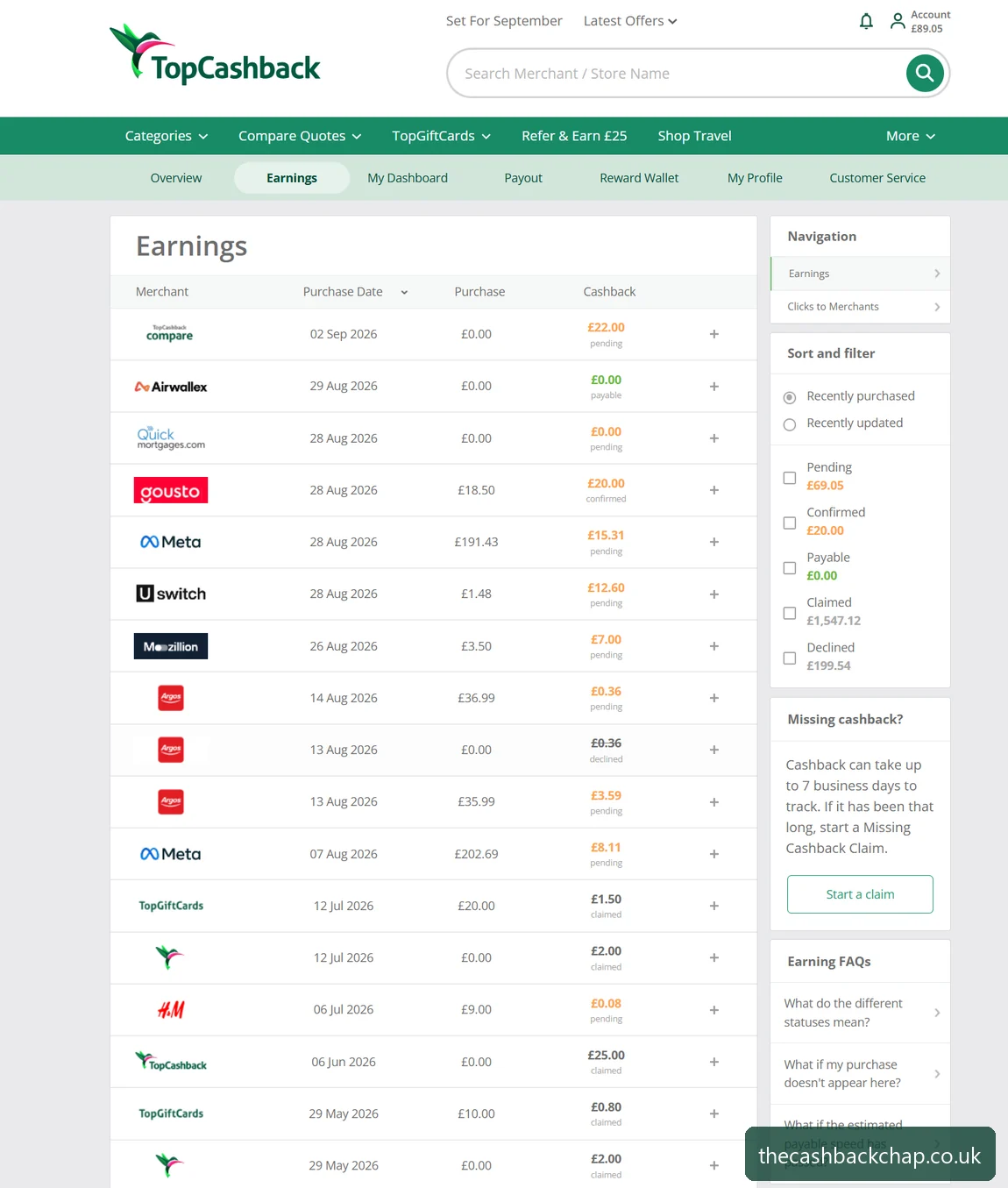Tick the Confirmed filter checkbox
The width and height of the screenshot is (1008, 1188).
pos(790,523)
